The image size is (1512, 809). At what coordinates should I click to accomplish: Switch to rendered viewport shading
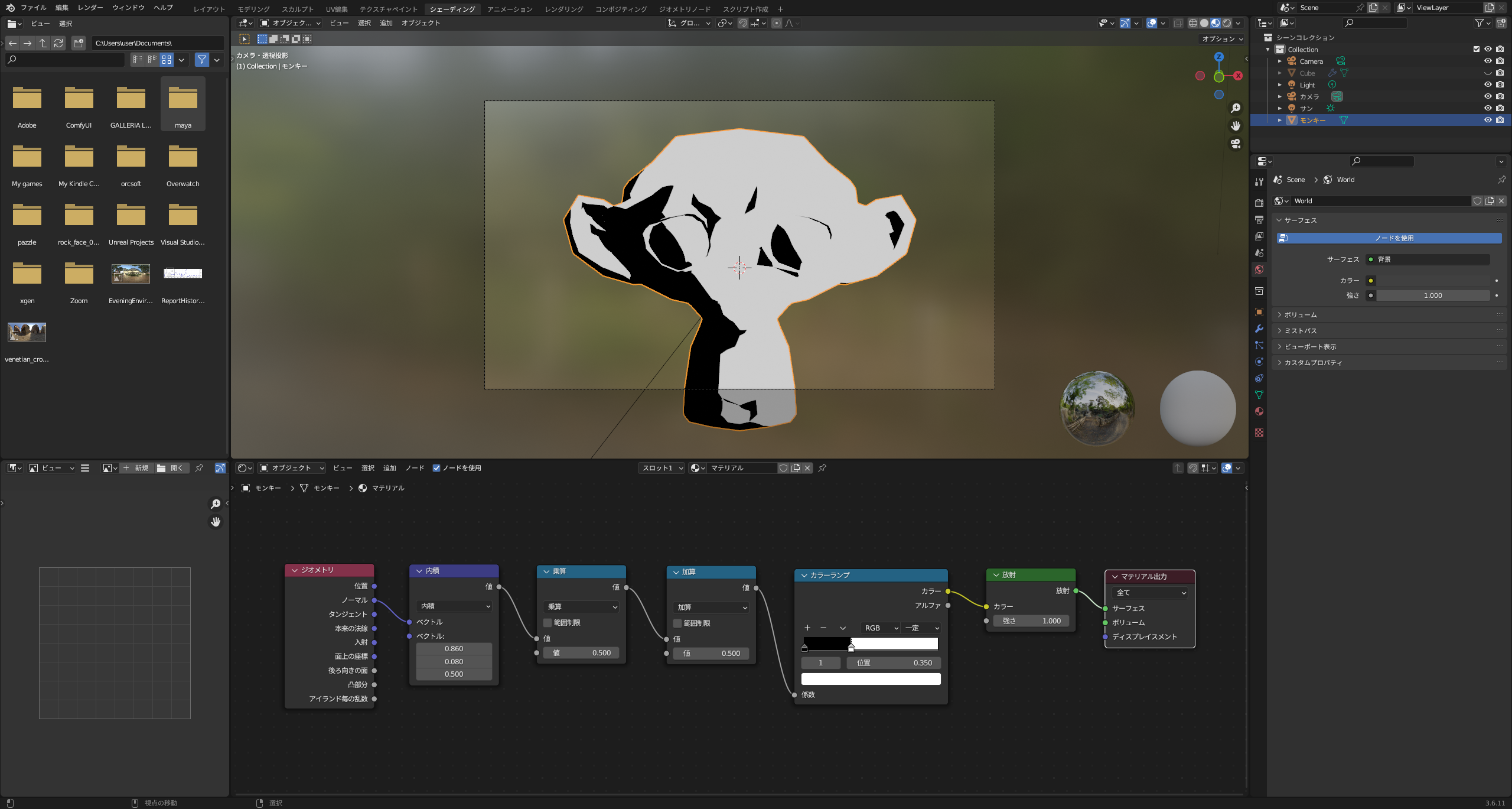(x=1227, y=23)
